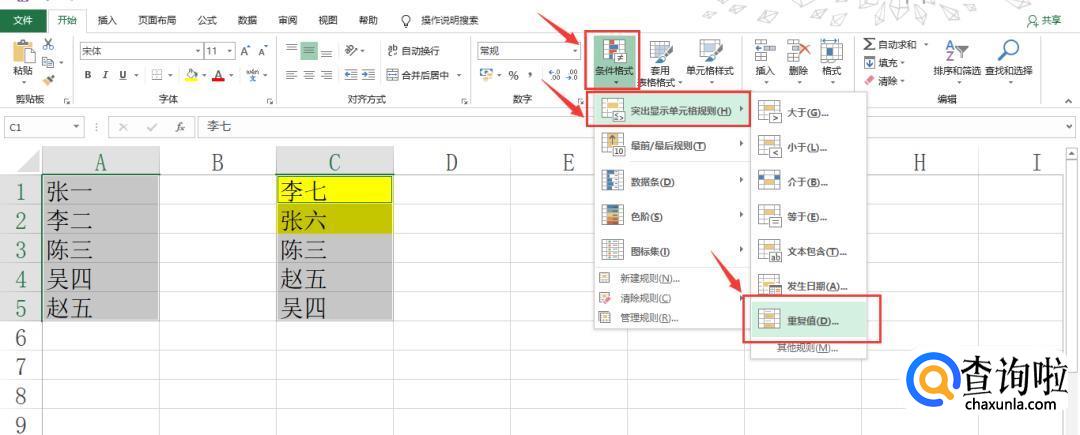Select cell A3 containing 陈三
The width and height of the screenshot is (1080, 435).
click(100, 249)
